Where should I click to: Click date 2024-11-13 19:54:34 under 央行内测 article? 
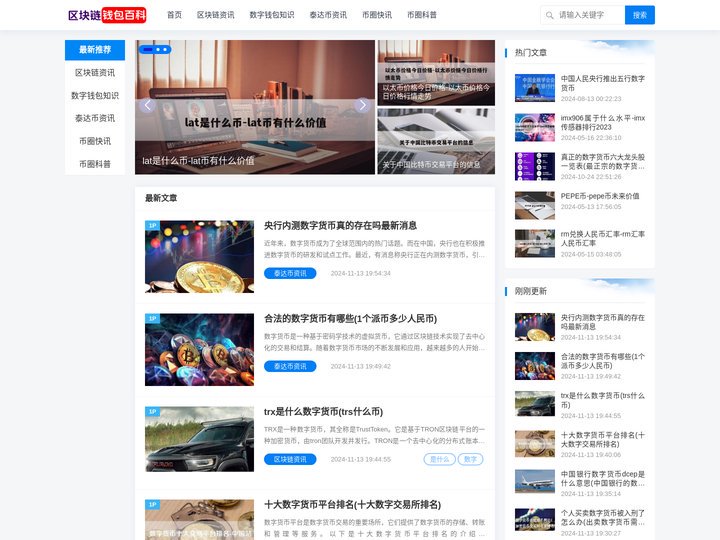(360, 273)
